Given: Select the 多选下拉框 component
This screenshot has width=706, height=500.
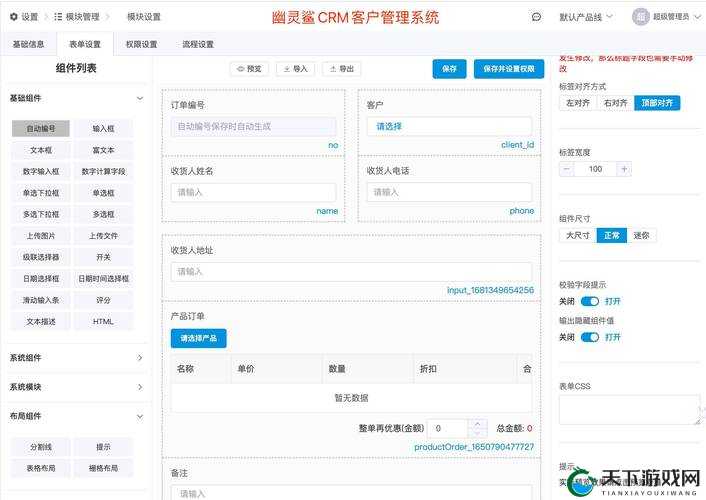Looking at the screenshot, I should (x=41, y=214).
